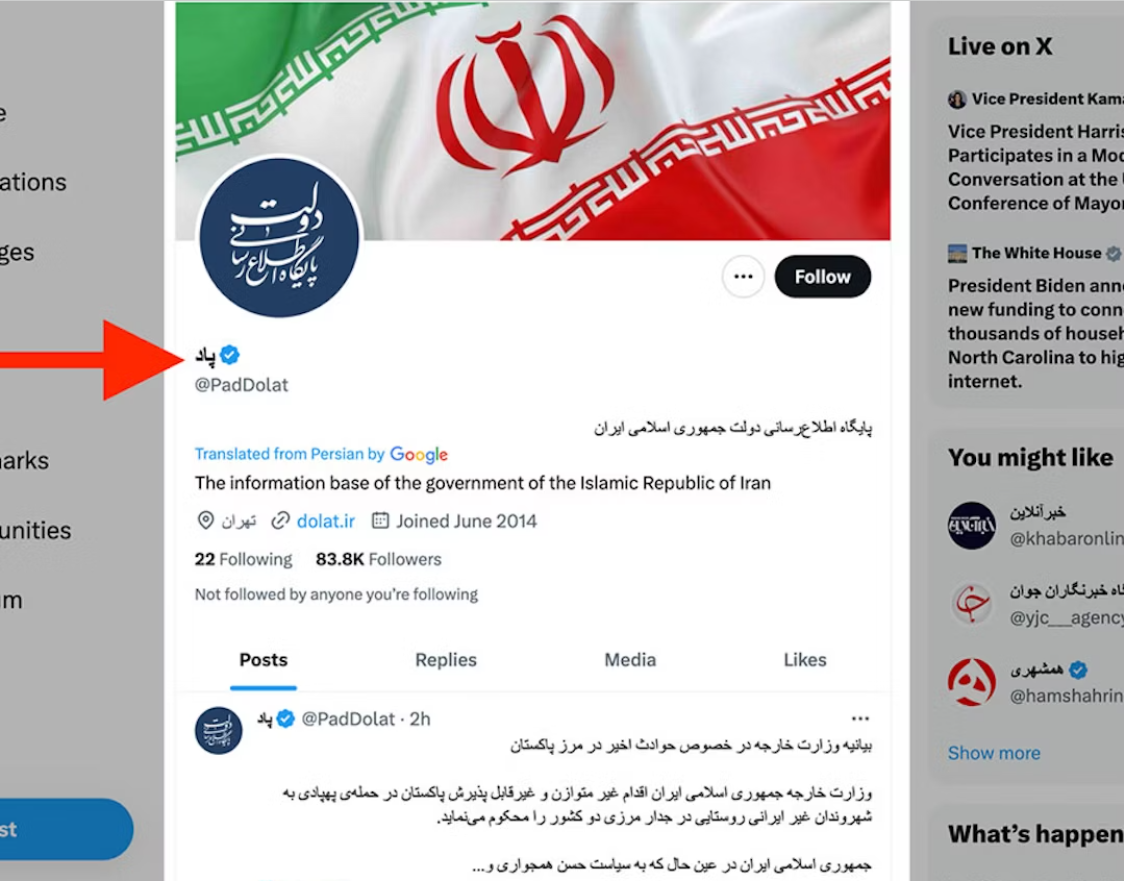Click the hamshahri account red avatar
1124x881 pixels.
point(971,682)
